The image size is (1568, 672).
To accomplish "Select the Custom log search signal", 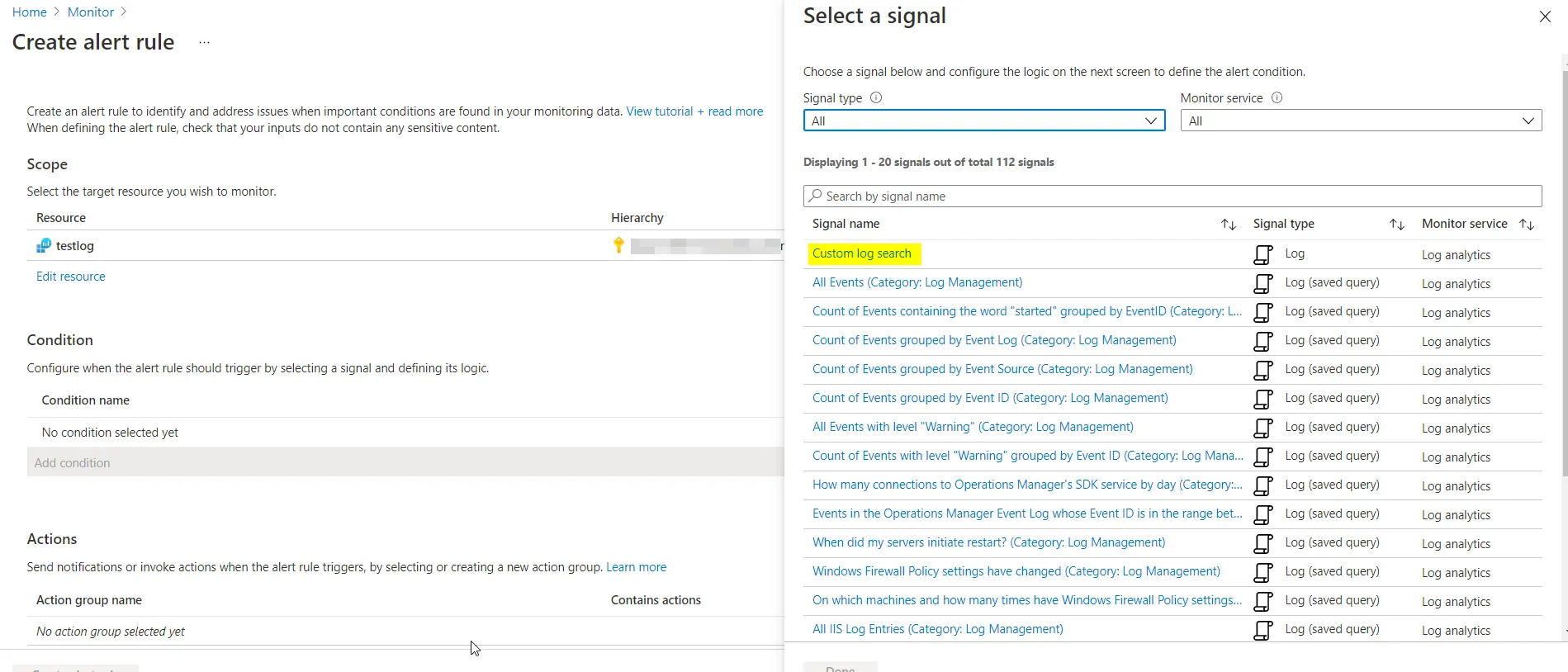I will (x=861, y=253).
